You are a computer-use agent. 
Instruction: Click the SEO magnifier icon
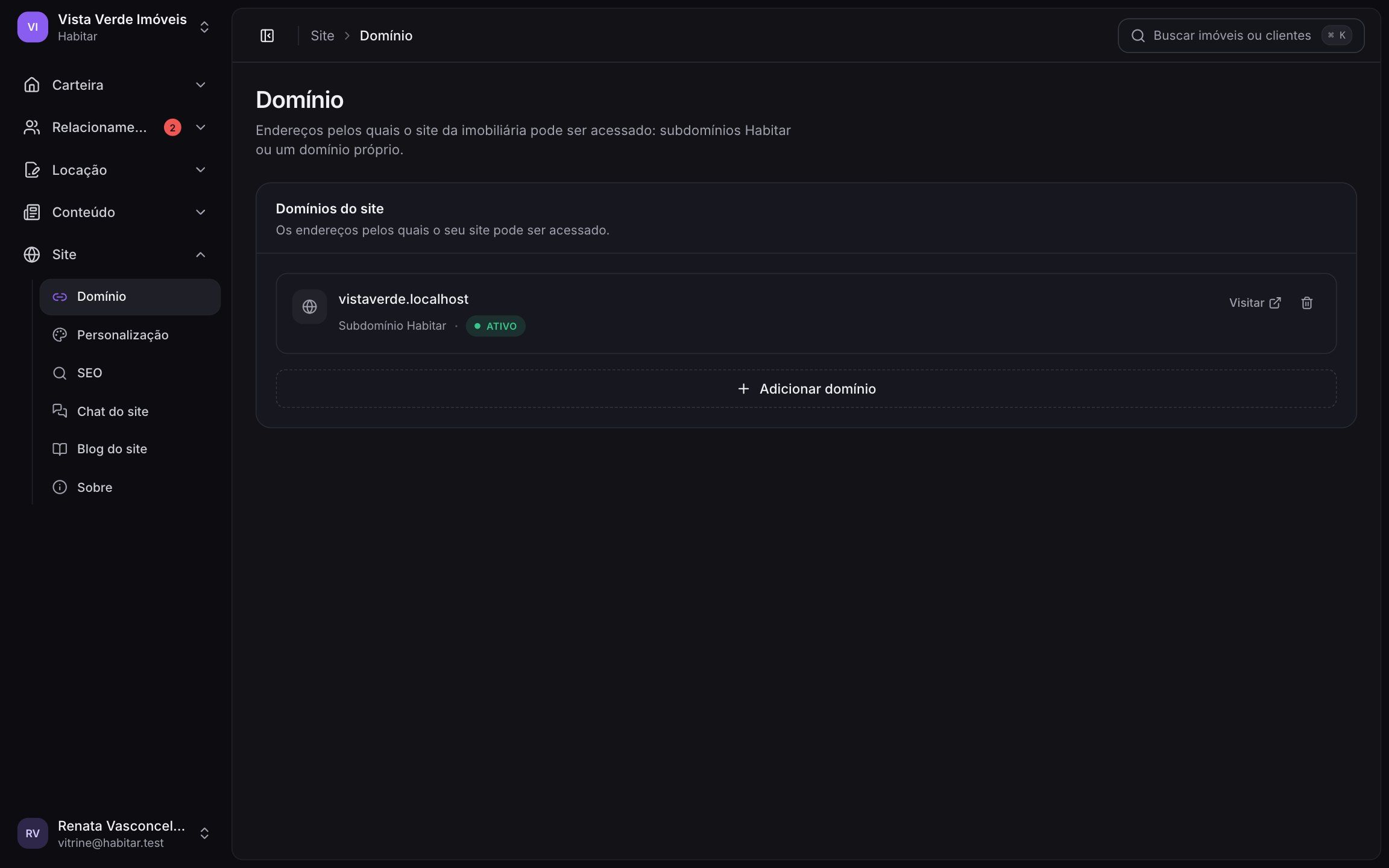(x=60, y=373)
